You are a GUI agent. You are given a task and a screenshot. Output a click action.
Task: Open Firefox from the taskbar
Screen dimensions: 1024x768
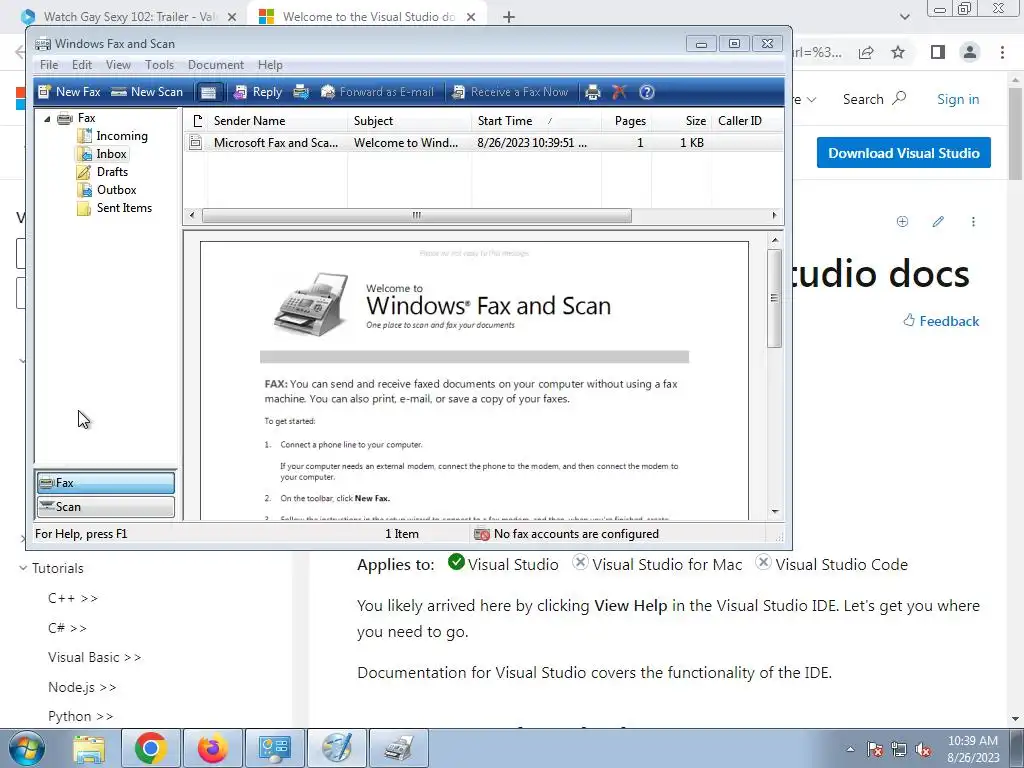click(212, 748)
